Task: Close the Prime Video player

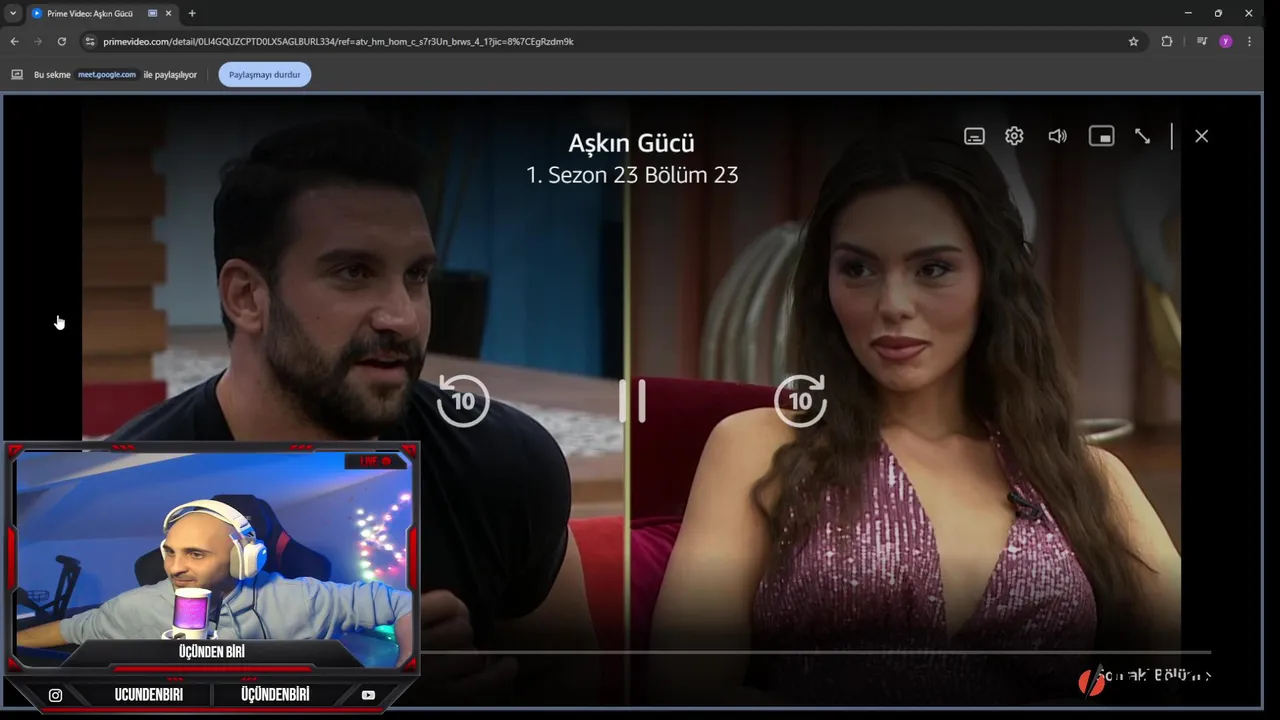Action: (1201, 136)
